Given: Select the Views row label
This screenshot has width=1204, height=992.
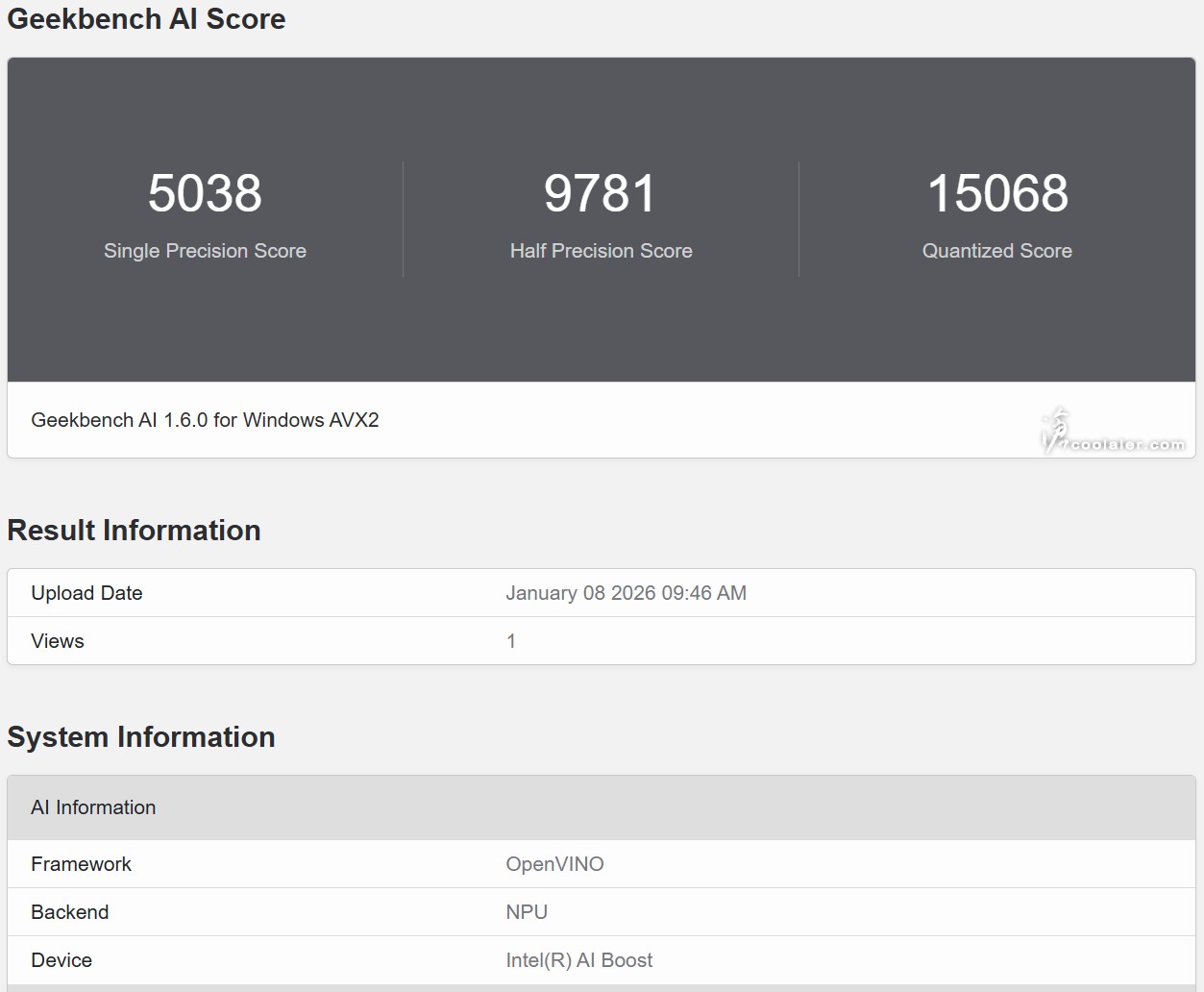Looking at the screenshot, I should (x=58, y=641).
